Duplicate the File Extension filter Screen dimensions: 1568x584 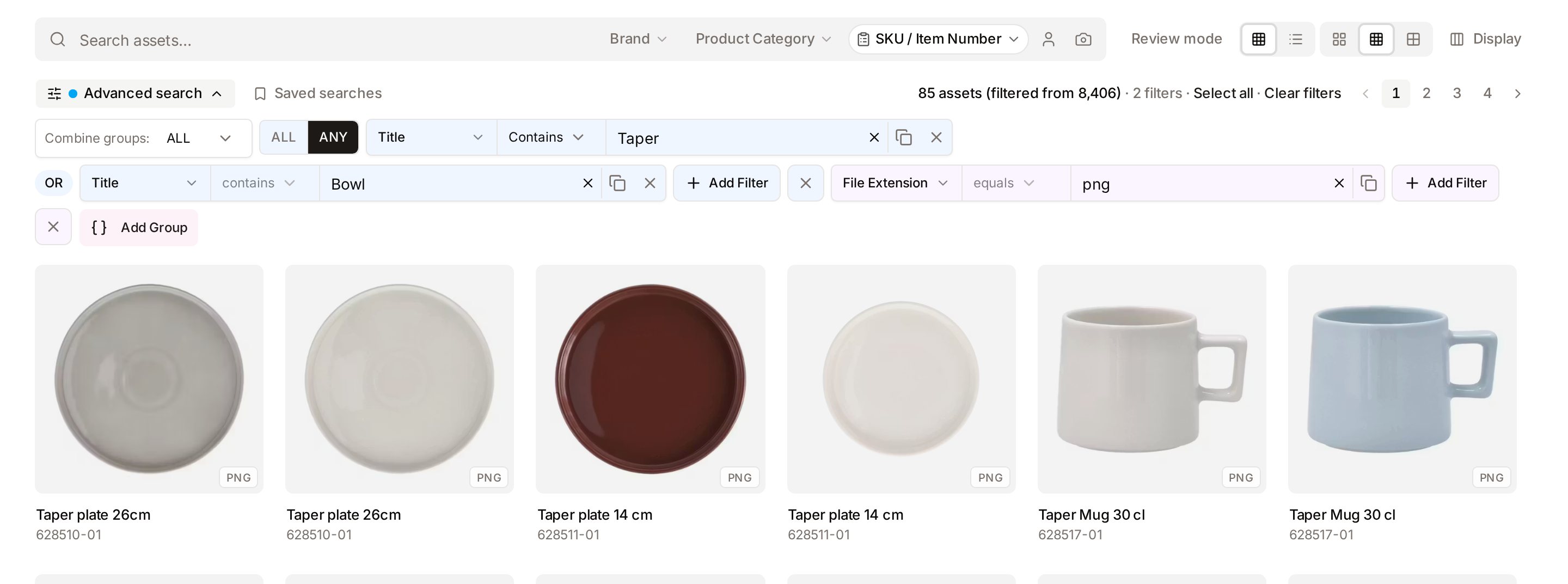[1368, 183]
